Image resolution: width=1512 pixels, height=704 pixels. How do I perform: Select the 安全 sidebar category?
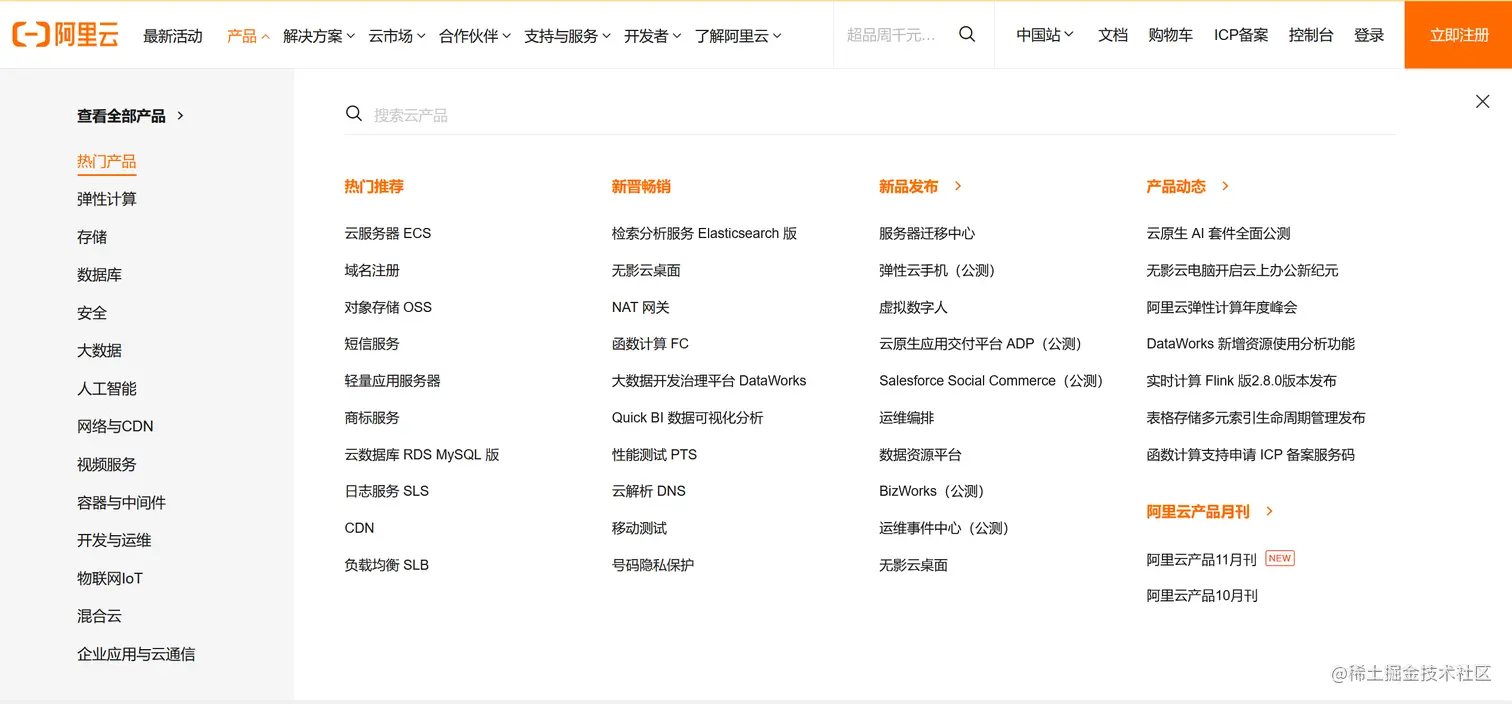[x=92, y=313]
